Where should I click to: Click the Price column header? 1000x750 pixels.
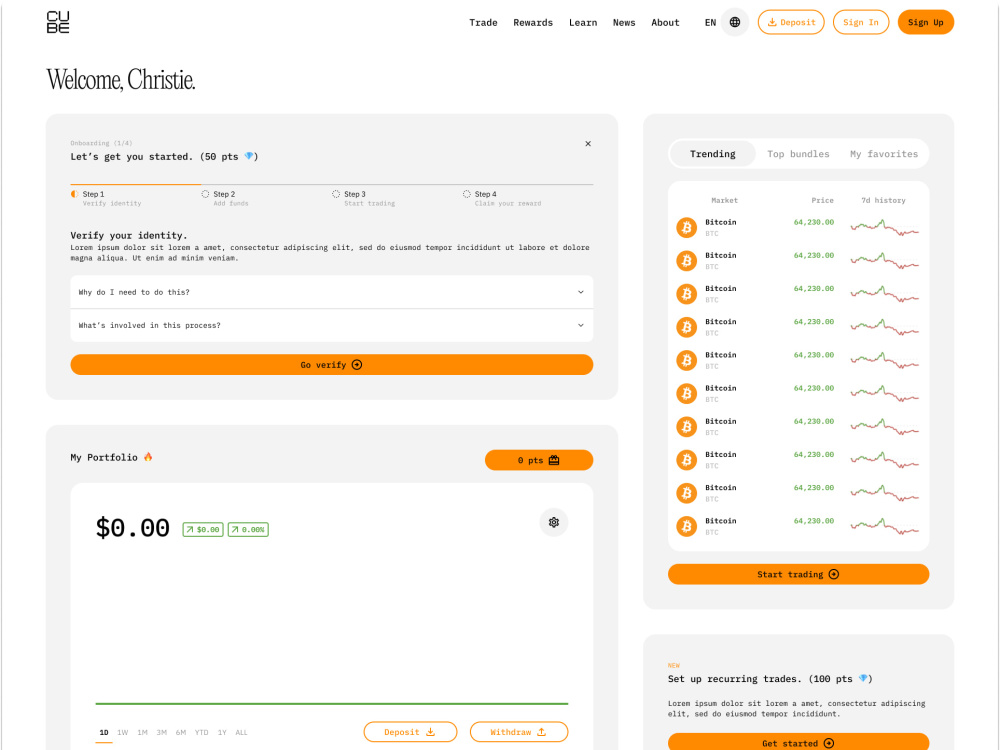click(822, 200)
